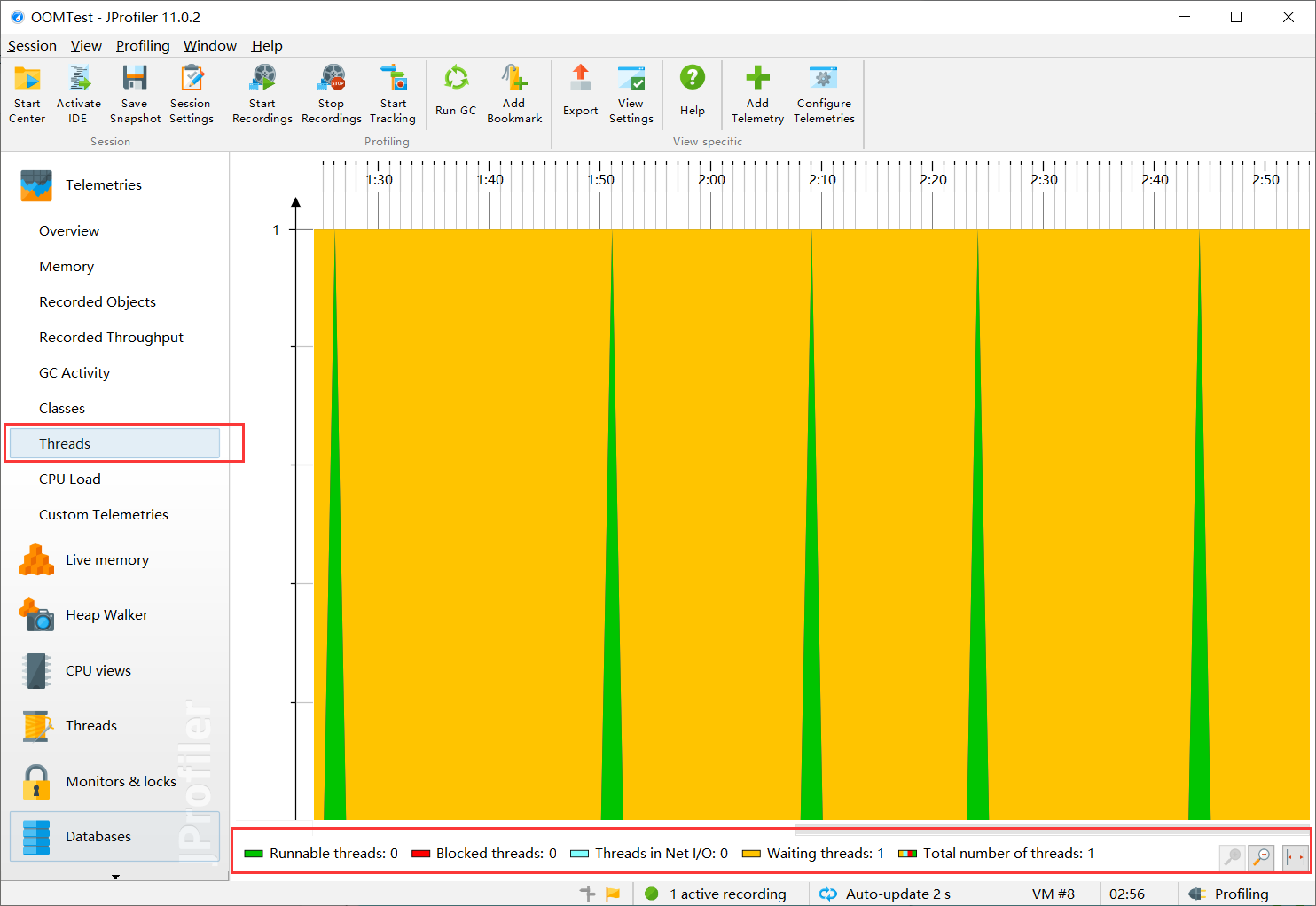Click 'Auto-update 2 s' status text

pos(898,894)
